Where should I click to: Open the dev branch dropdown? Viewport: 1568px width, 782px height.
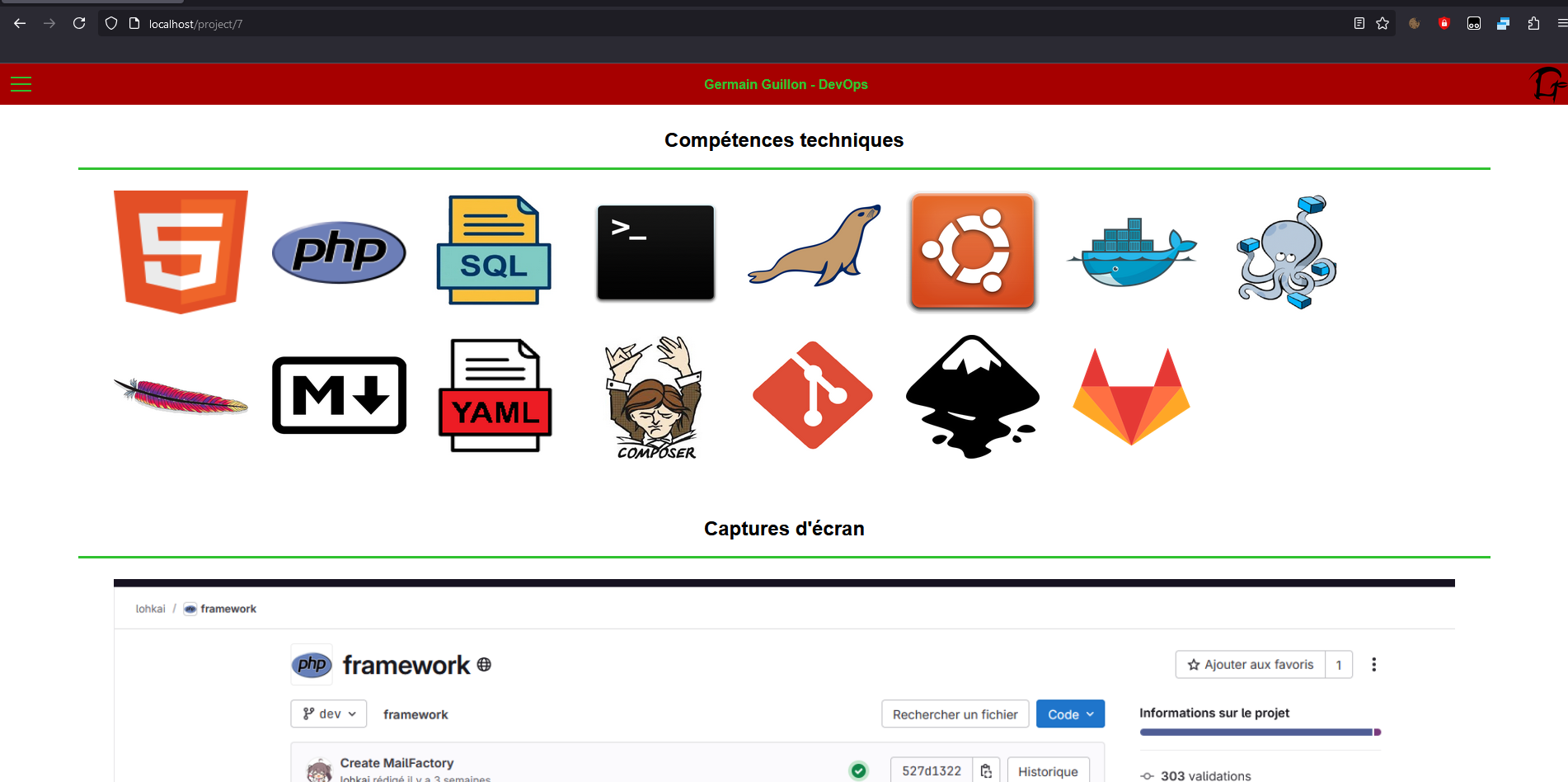[329, 714]
